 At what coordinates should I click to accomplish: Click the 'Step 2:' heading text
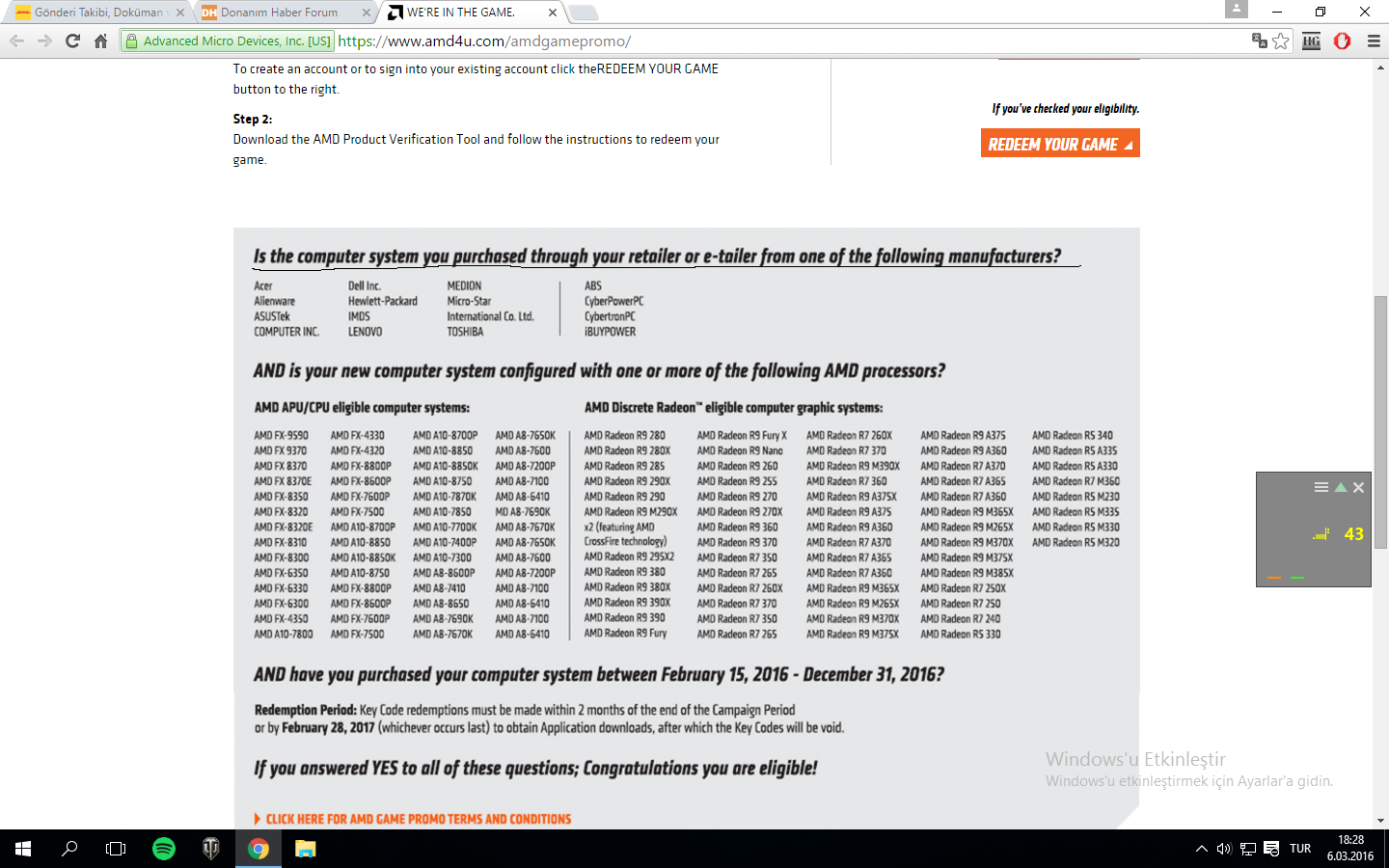pos(253,119)
